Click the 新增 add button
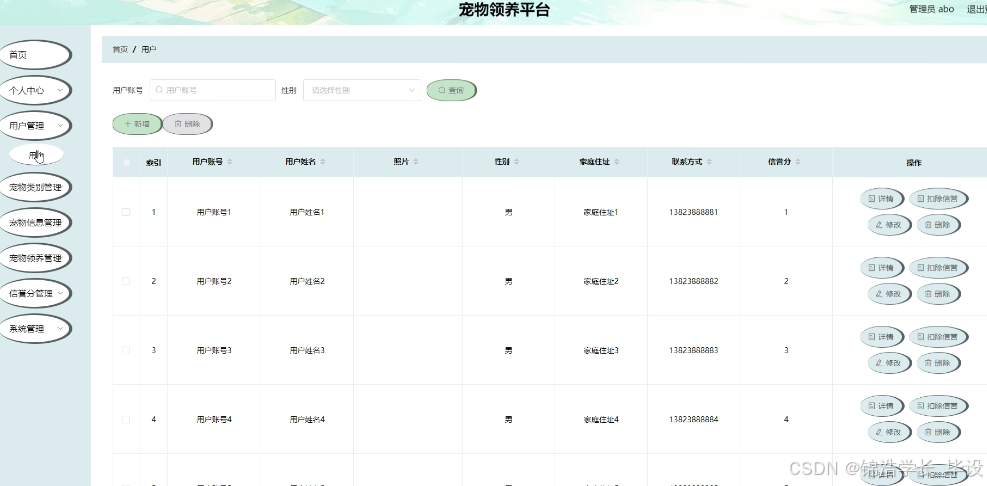This screenshot has height=486, width=987. pos(137,124)
